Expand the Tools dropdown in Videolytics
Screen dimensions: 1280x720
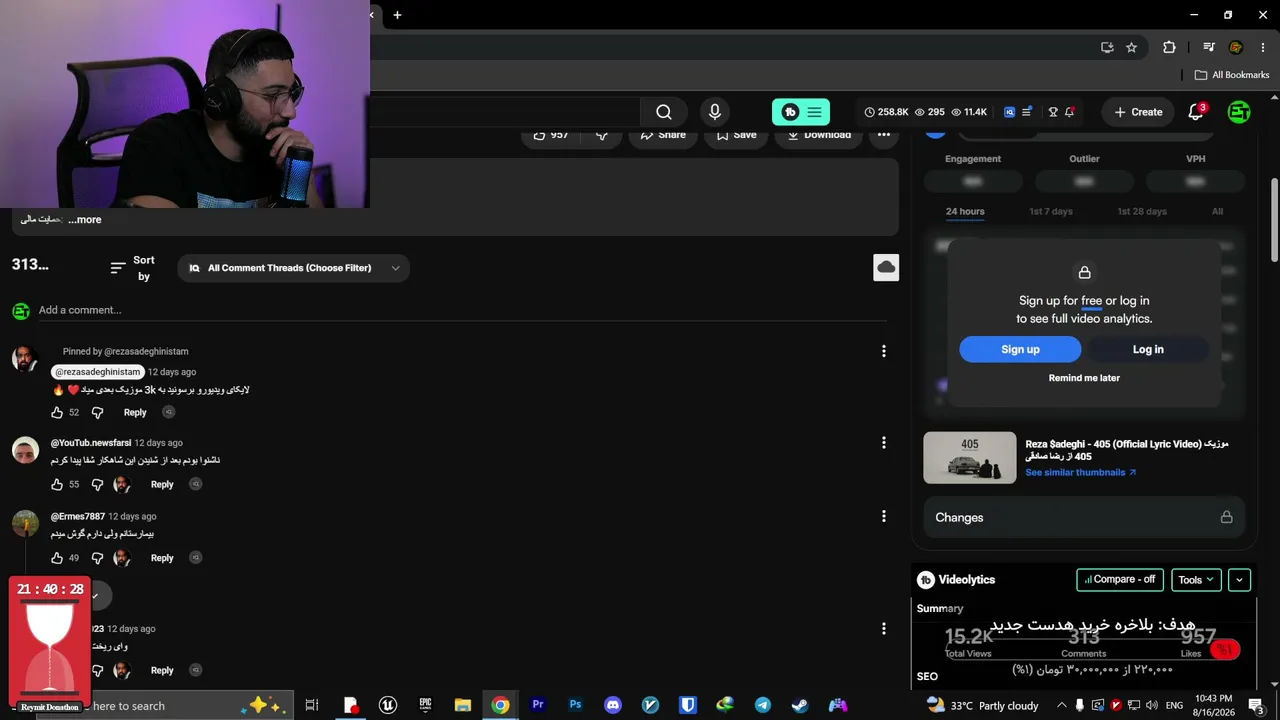pyautogui.click(x=1196, y=579)
